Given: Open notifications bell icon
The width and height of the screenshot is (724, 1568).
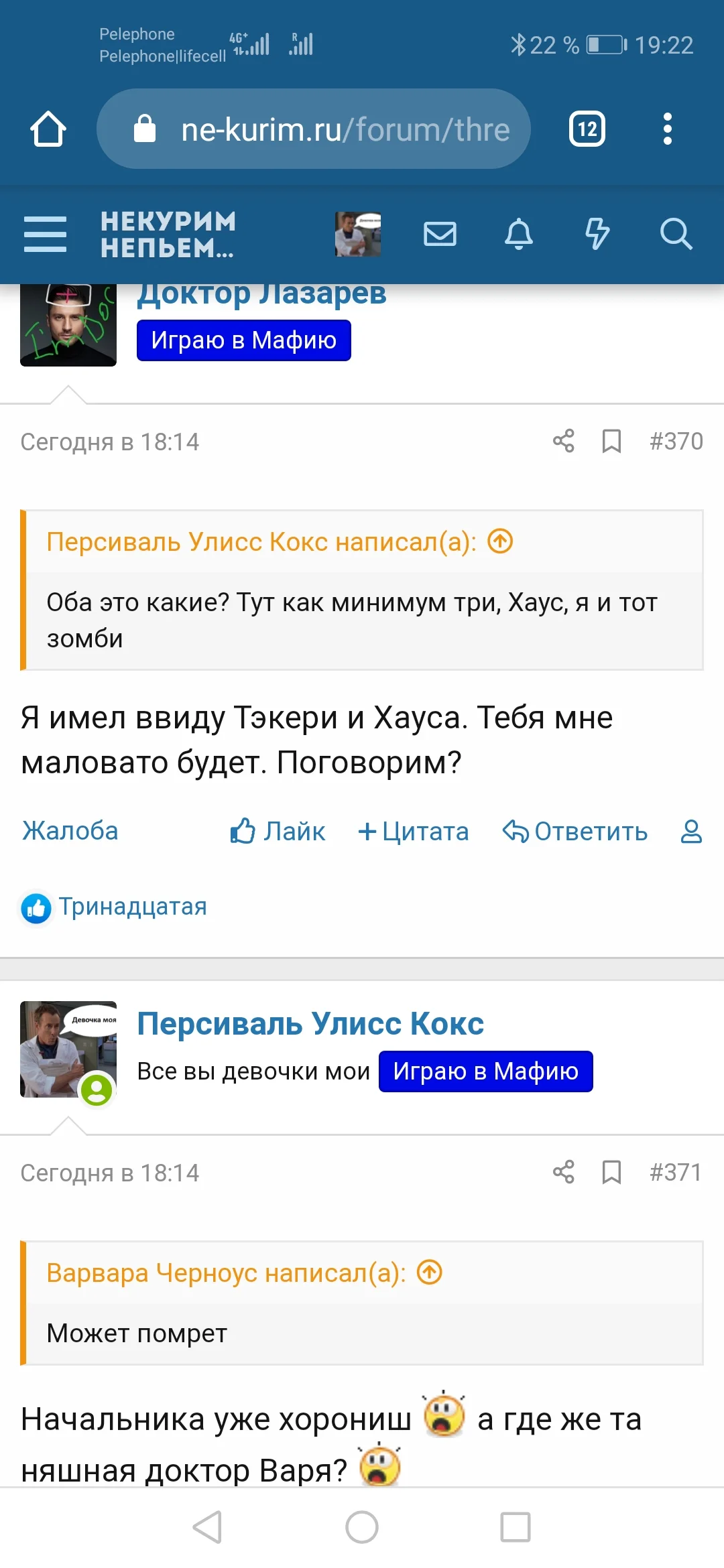Looking at the screenshot, I should 518,234.
